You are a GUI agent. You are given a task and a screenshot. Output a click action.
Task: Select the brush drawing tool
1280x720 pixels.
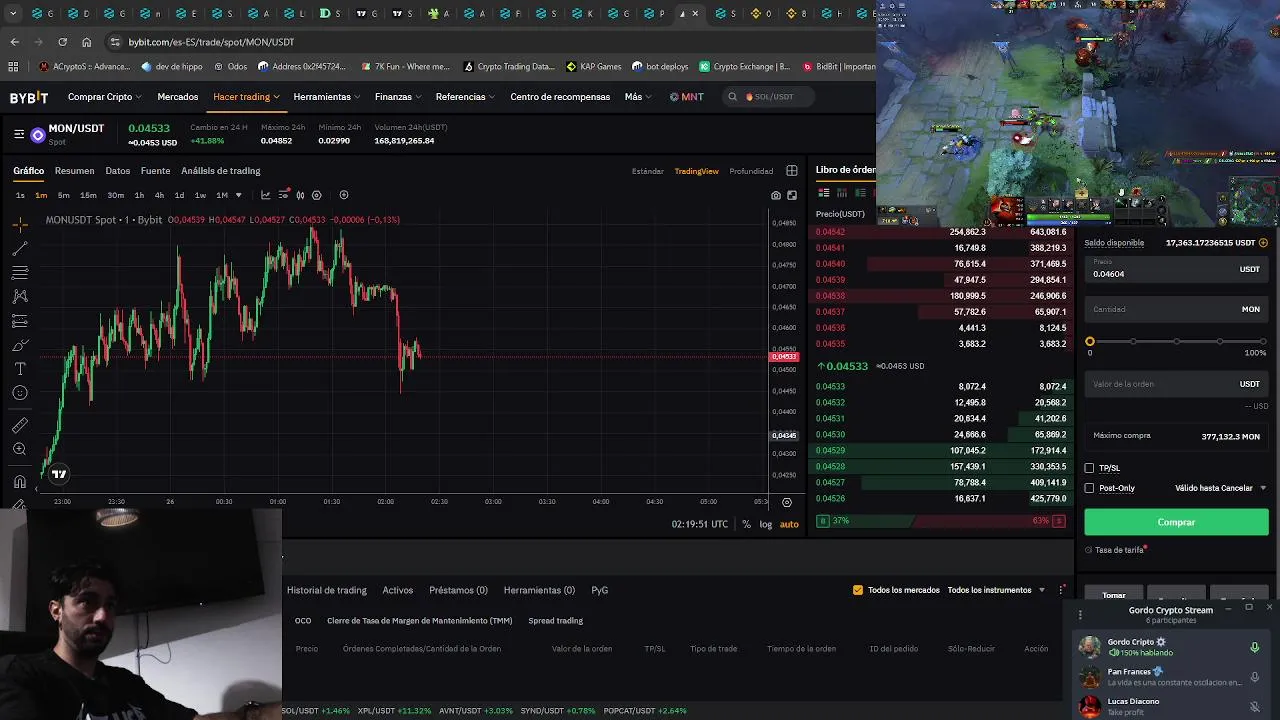pyautogui.click(x=20, y=345)
